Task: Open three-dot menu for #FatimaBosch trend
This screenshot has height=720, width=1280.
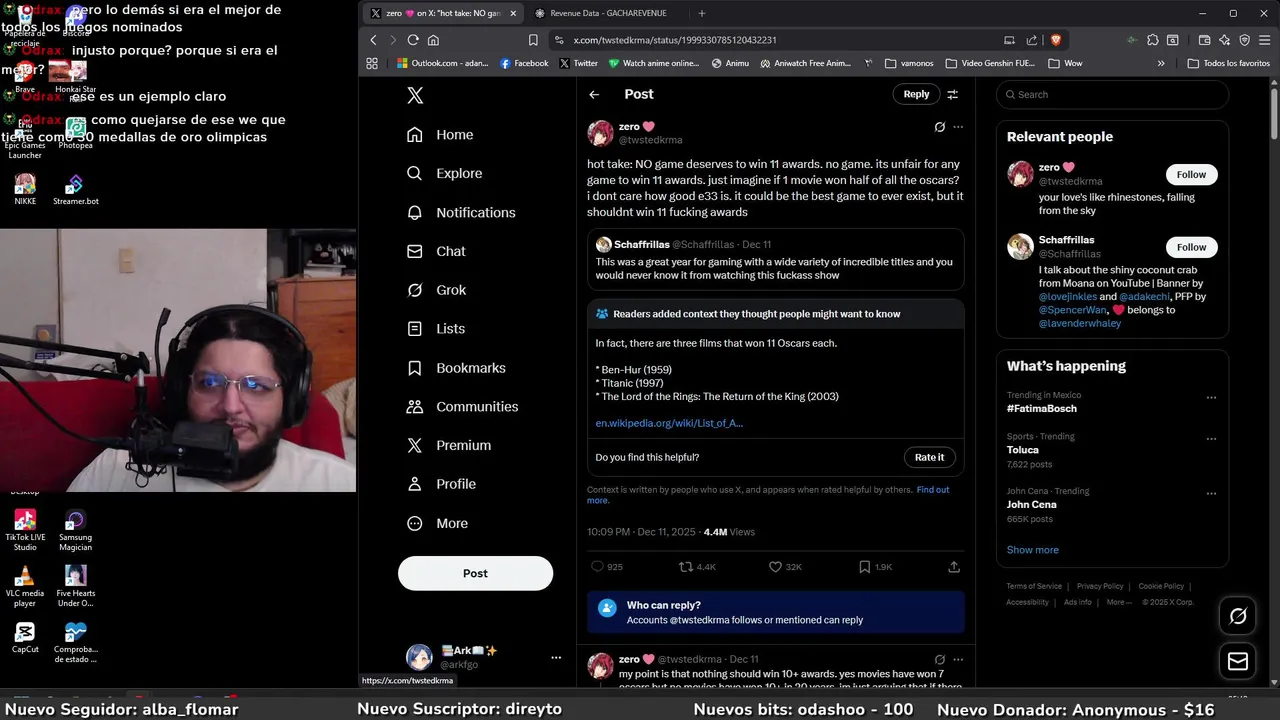Action: click(x=1211, y=397)
